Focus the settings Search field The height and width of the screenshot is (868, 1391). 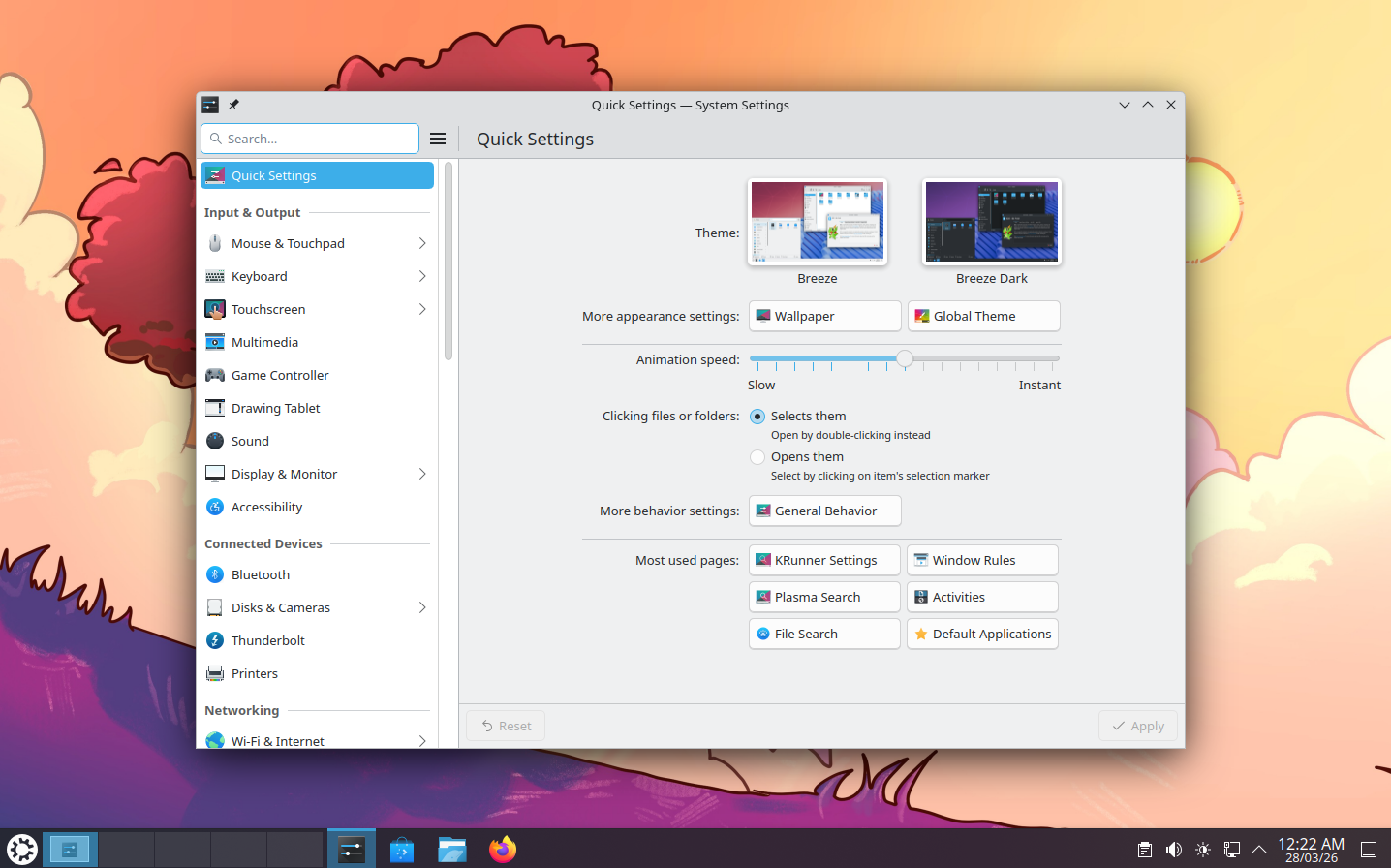tap(310, 139)
